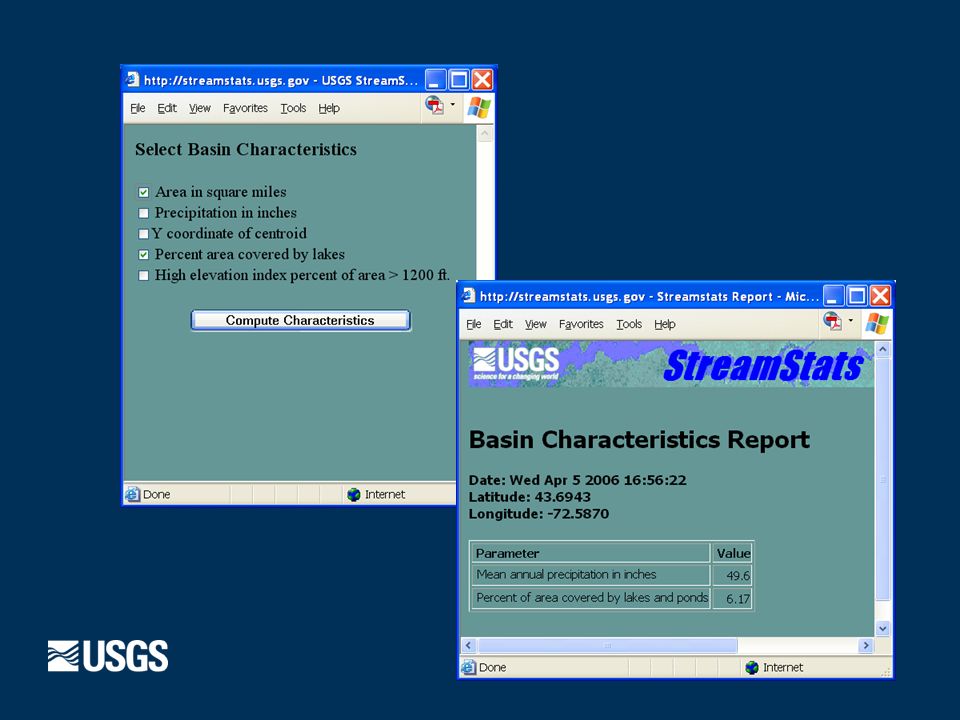Open Edit menu in StreamStats selection window
The height and width of the screenshot is (720, 960).
pyautogui.click(x=167, y=108)
